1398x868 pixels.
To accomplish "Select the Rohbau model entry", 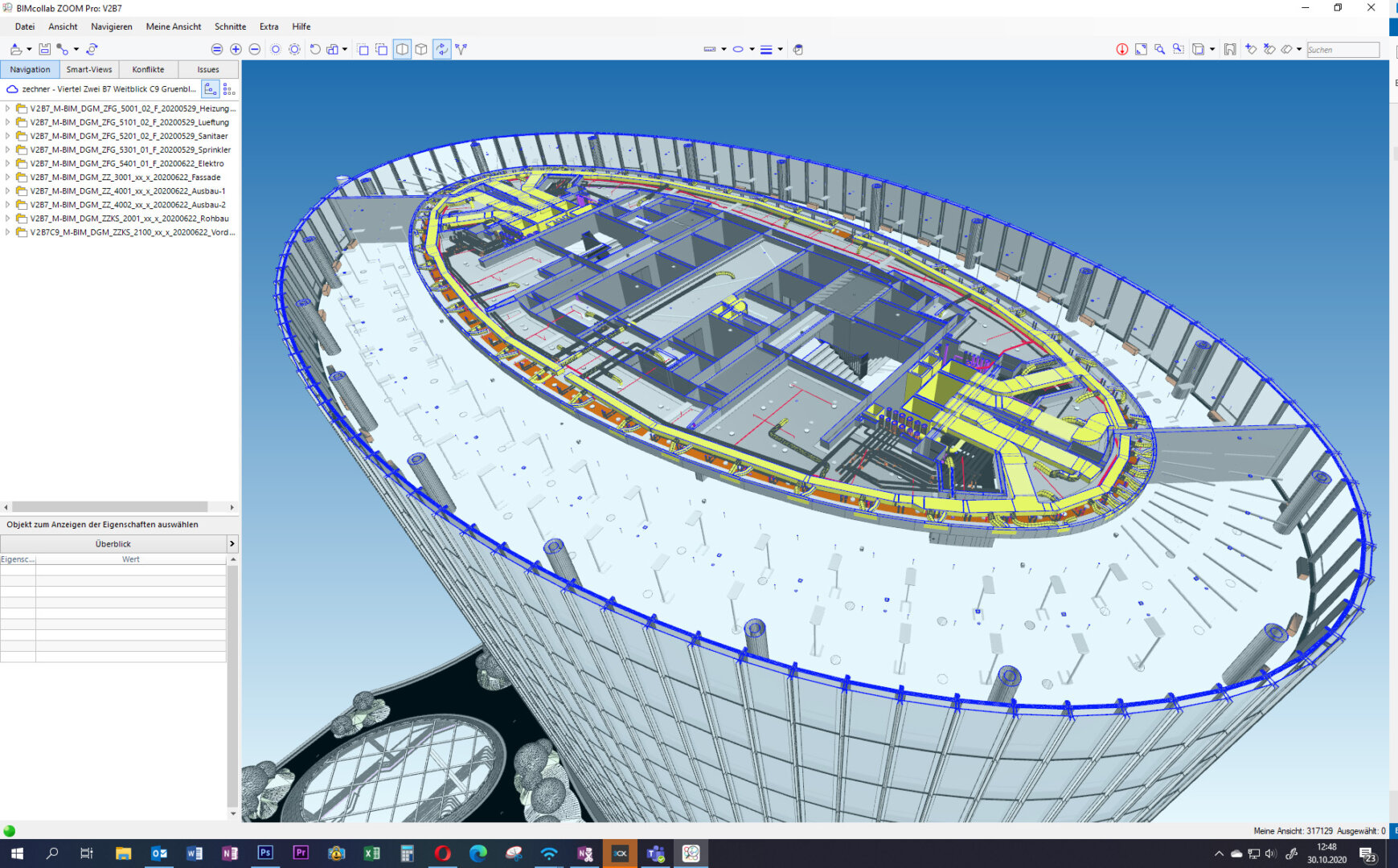I will point(129,219).
